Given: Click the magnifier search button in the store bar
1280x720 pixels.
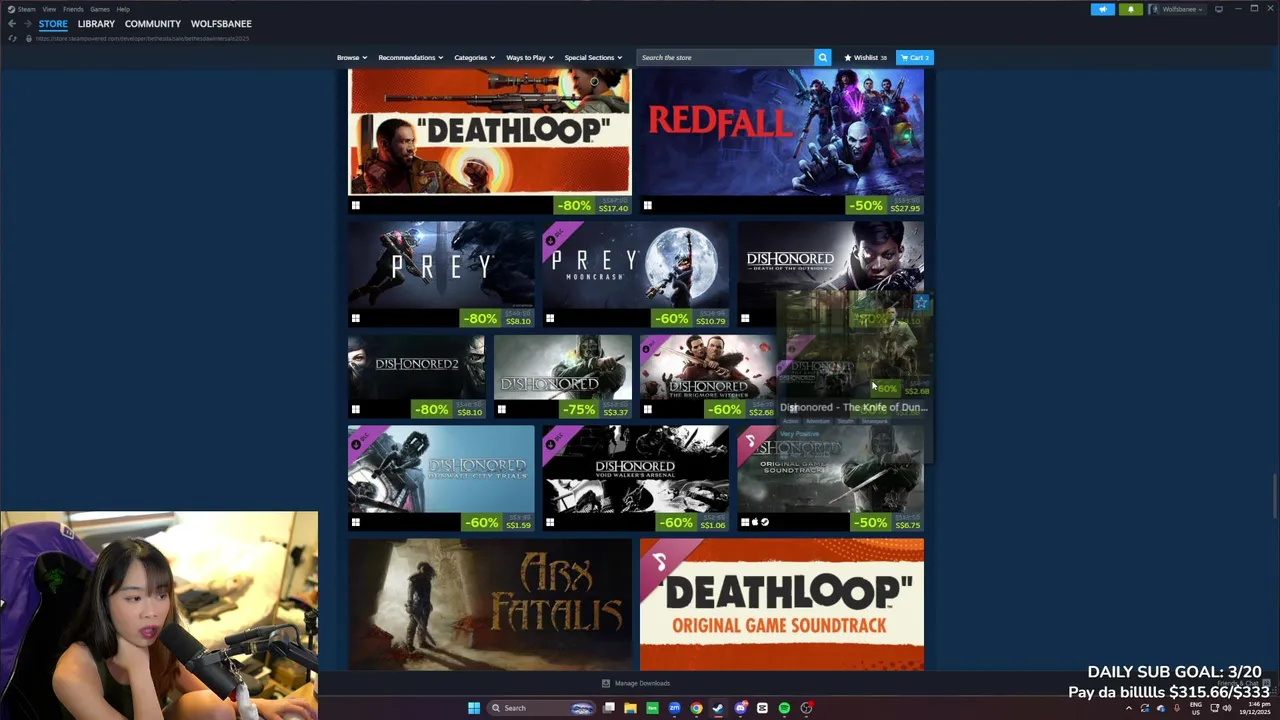Looking at the screenshot, I should click(823, 57).
